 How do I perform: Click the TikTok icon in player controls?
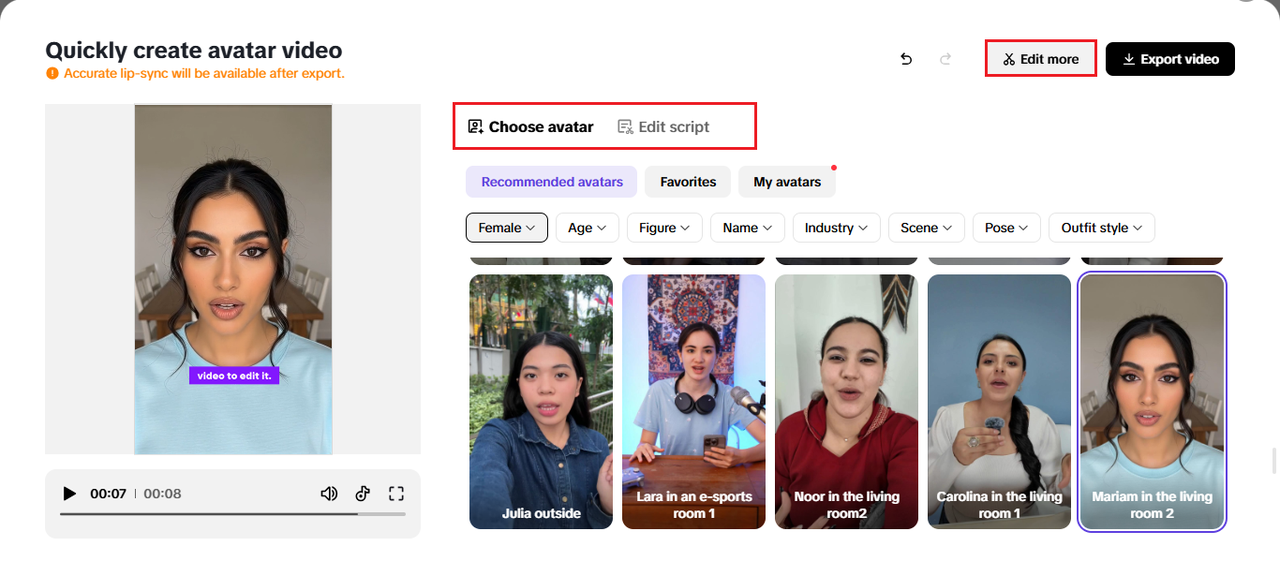pyautogui.click(x=362, y=493)
